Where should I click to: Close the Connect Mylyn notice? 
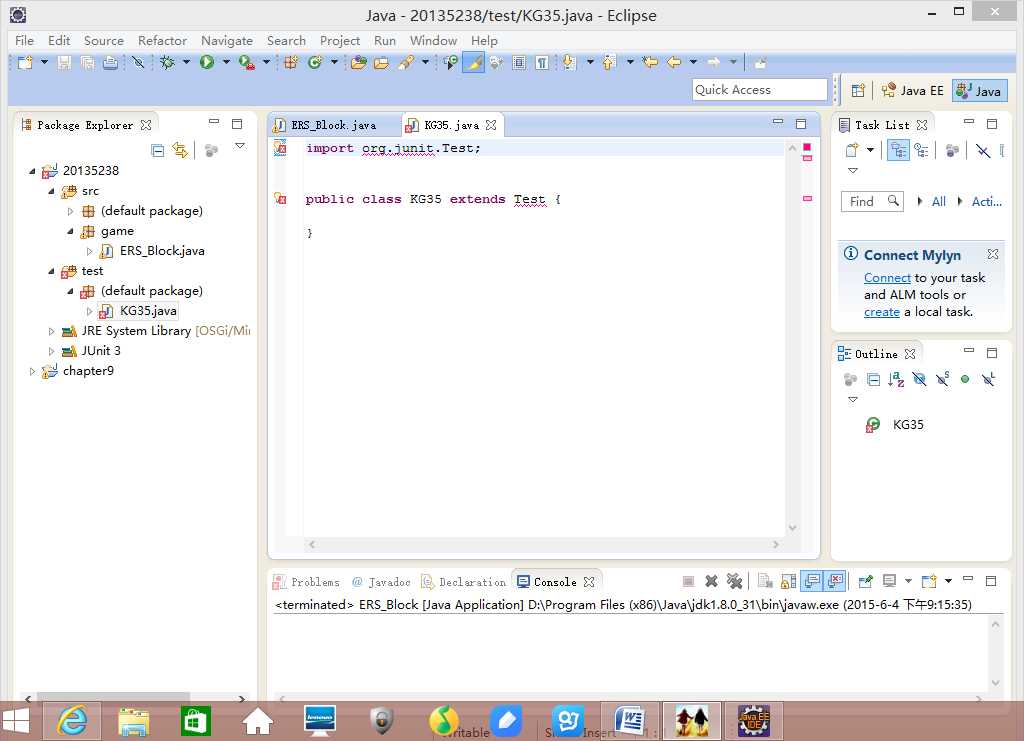(993, 254)
